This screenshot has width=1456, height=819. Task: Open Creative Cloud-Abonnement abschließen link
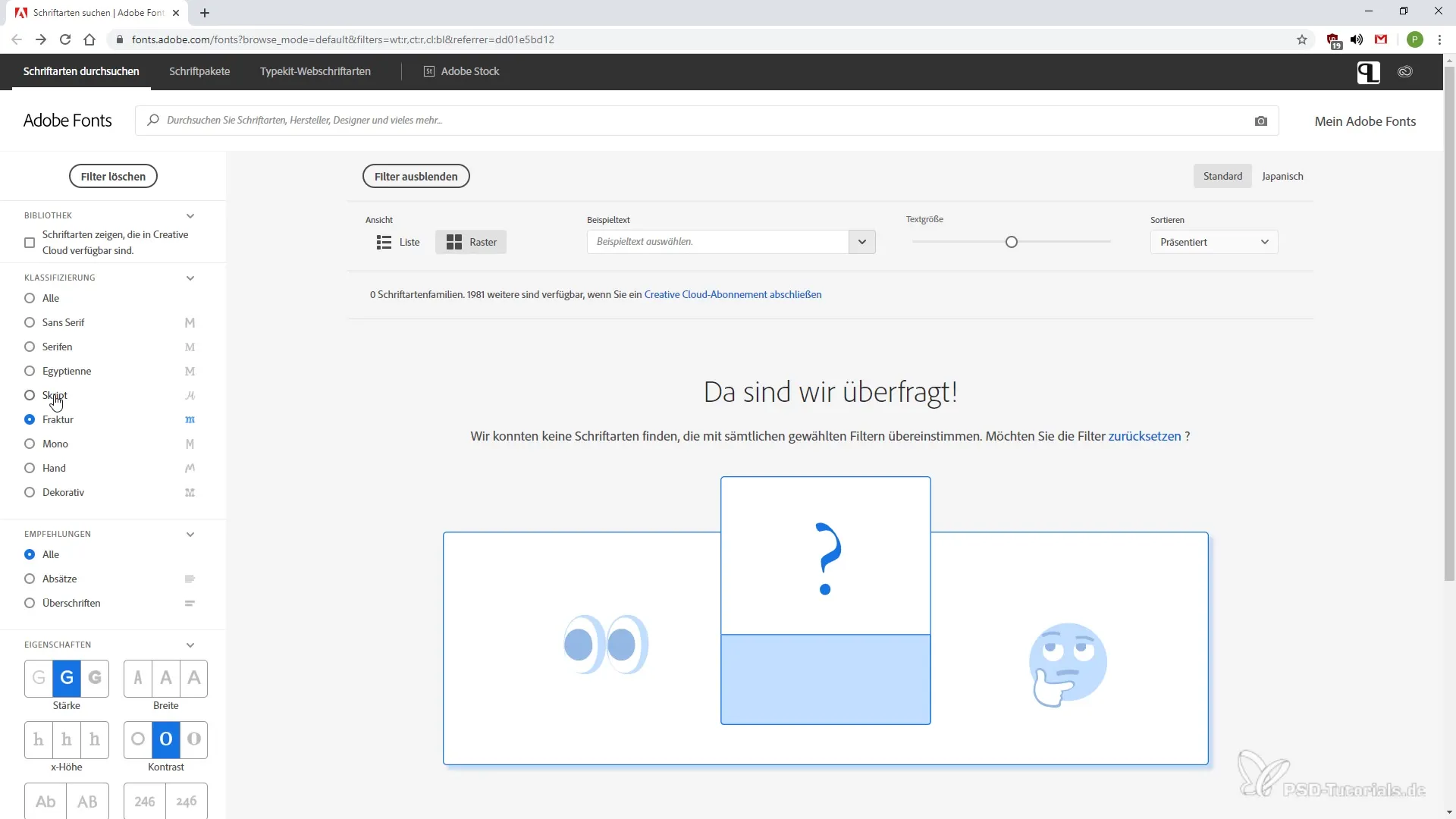pyautogui.click(x=733, y=295)
